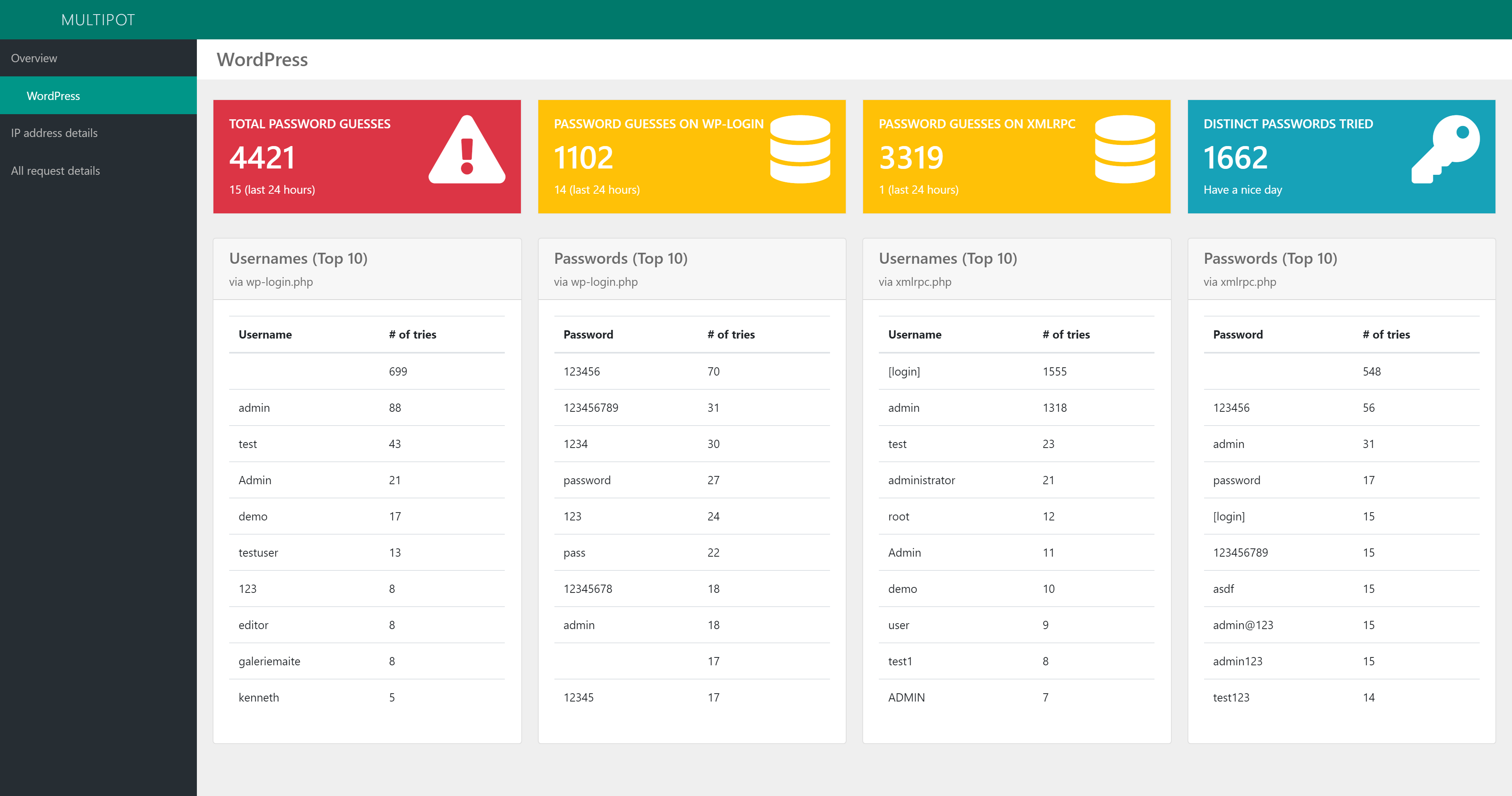Open IP address details in sidebar
Image resolution: width=1512 pixels, height=796 pixels.
[98, 133]
